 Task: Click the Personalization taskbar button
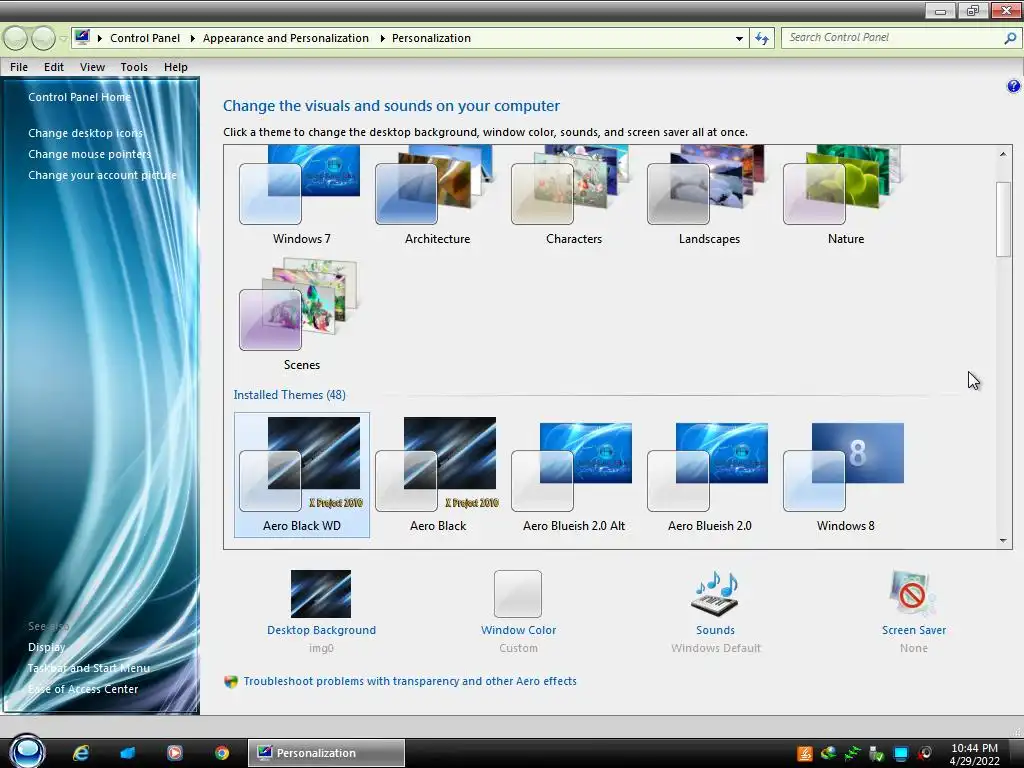(326, 753)
